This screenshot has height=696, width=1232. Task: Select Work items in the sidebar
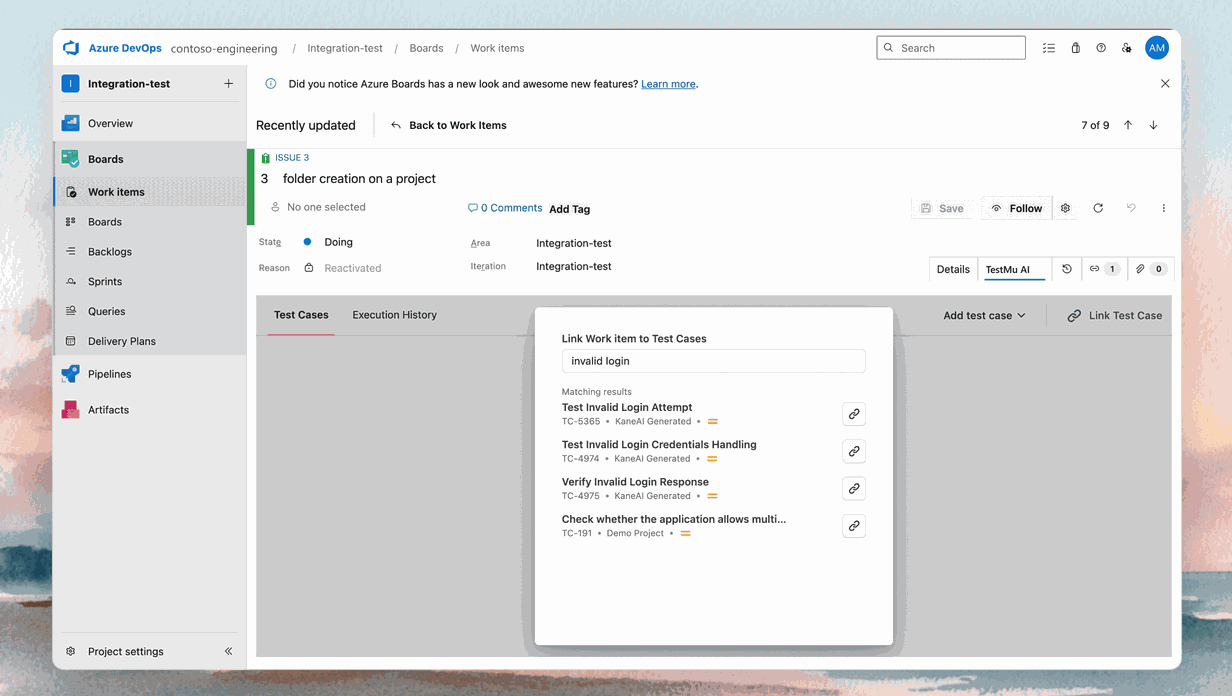150,192
